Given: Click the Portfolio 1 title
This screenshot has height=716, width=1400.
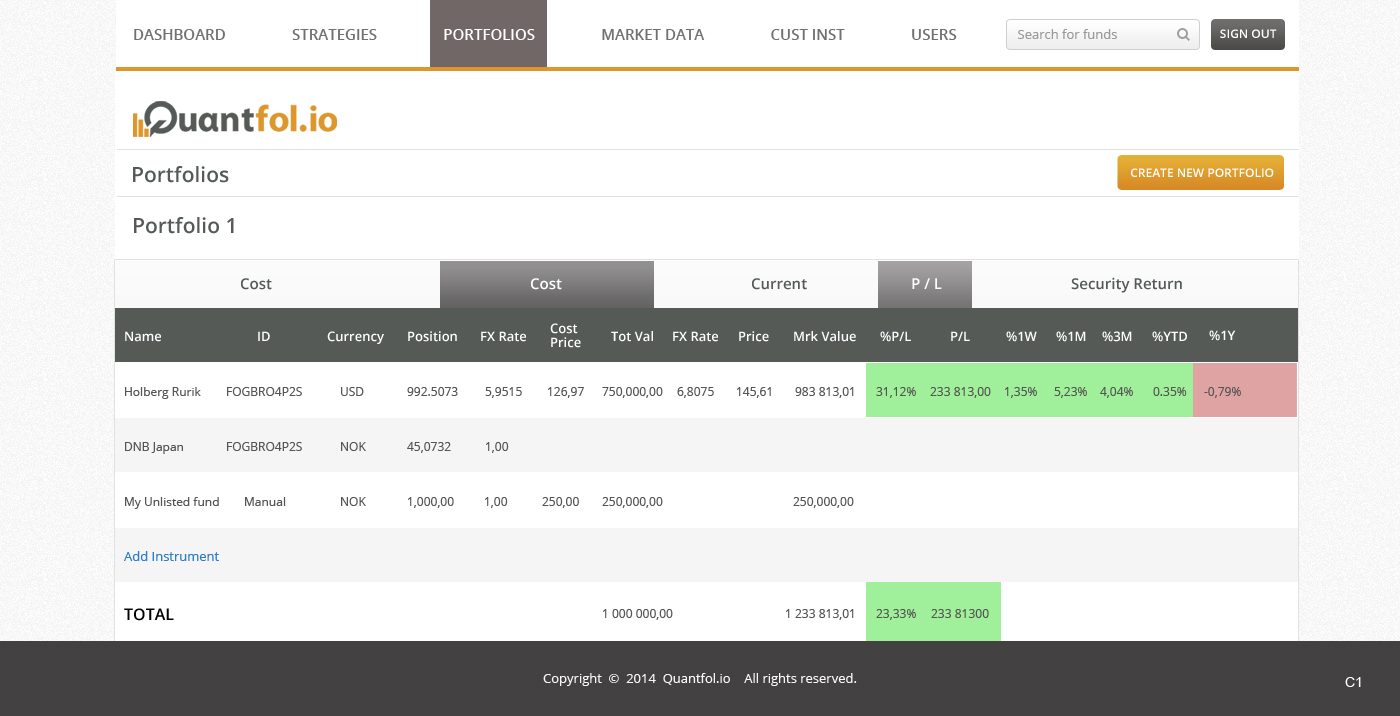Looking at the screenshot, I should (x=184, y=225).
